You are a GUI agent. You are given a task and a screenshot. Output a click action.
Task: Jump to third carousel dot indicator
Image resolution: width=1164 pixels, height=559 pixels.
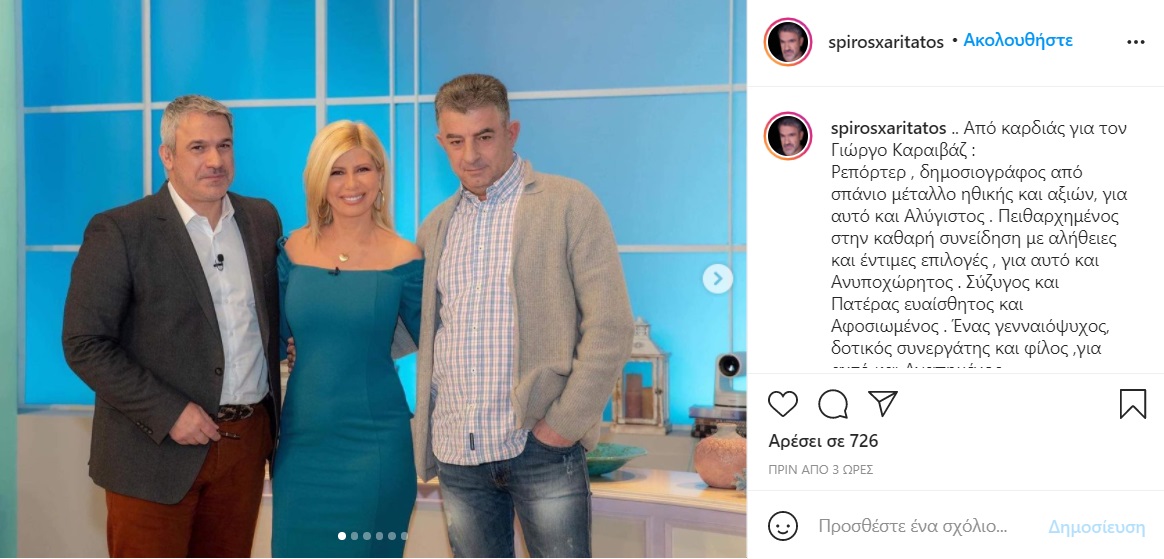point(367,535)
